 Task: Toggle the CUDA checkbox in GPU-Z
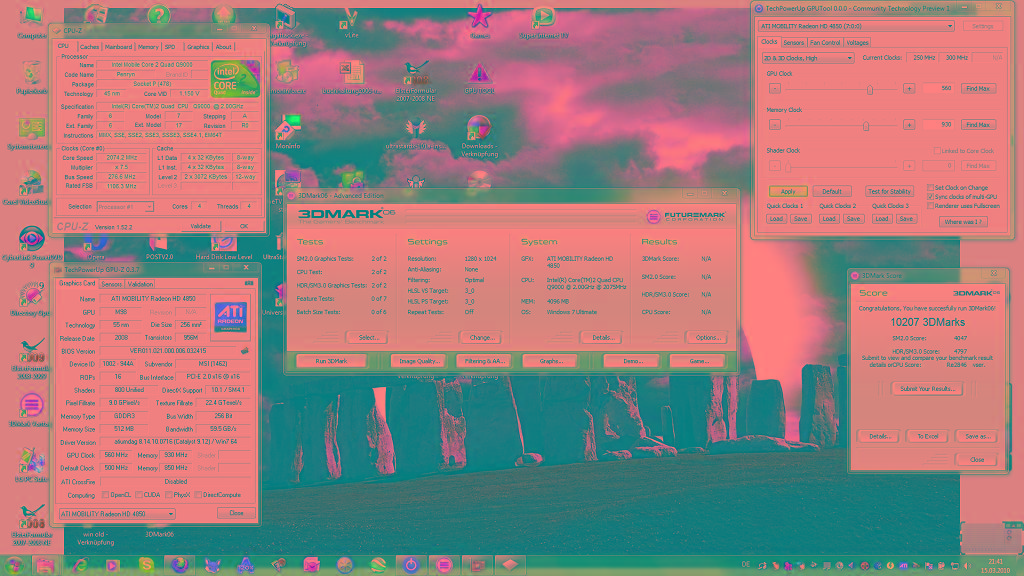click(138, 495)
